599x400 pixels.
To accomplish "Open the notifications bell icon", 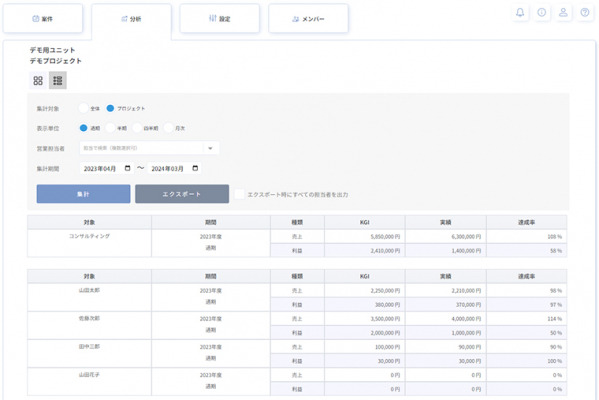I will 520,13.
